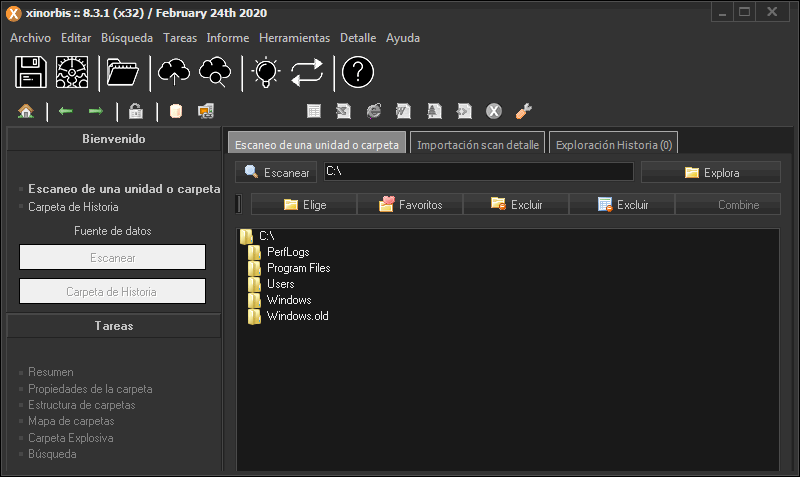The height and width of the screenshot is (477, 800).
Task: Switch to Exploración Historia (0) tab
Action: [613, 143]
